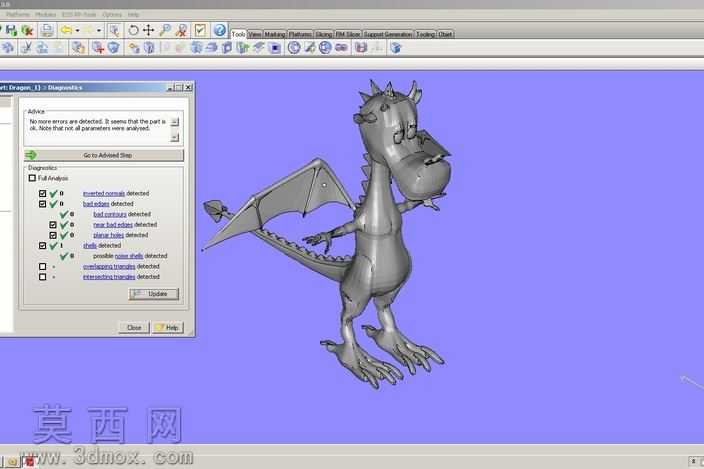This screenshot has height=469, width=704.
Task: Click the blue shield icon in second toolbar
Action: 114,48
